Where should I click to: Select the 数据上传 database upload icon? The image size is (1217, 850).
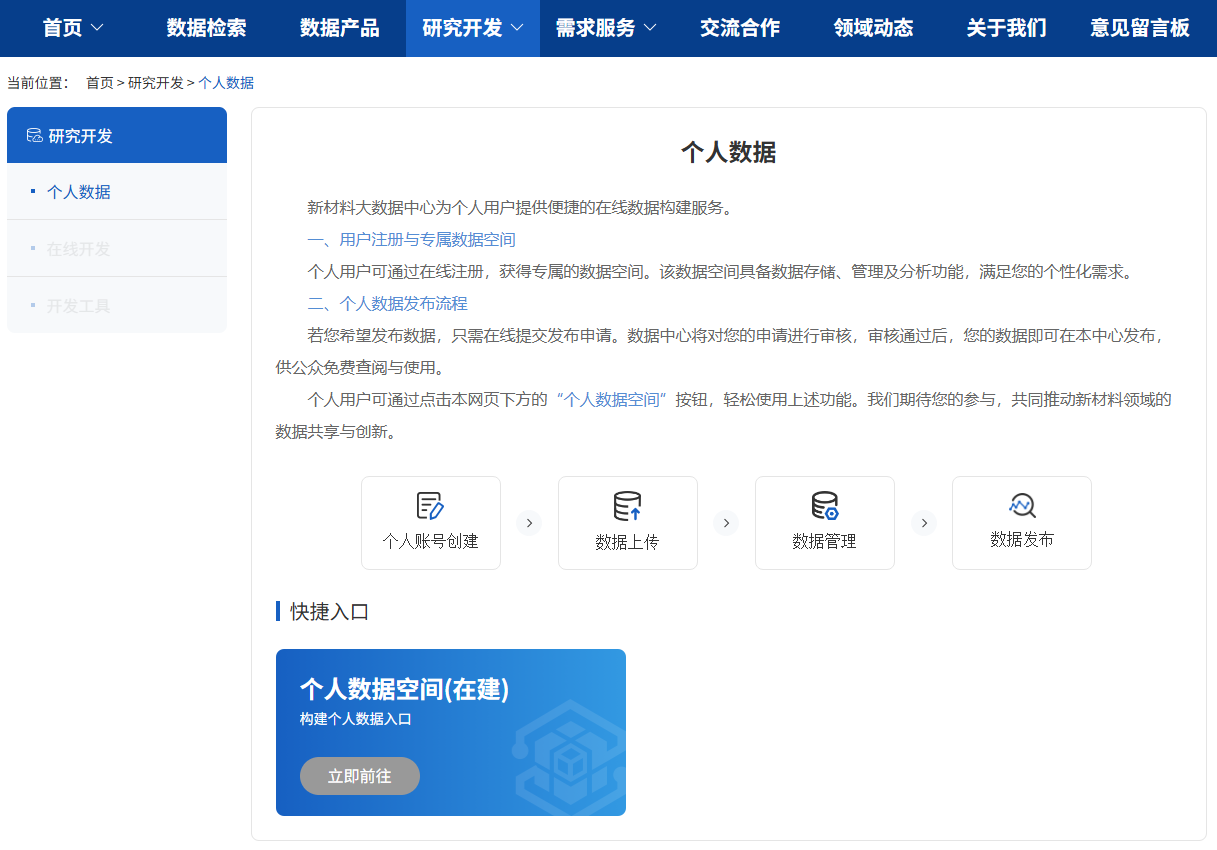pos(627,507)
